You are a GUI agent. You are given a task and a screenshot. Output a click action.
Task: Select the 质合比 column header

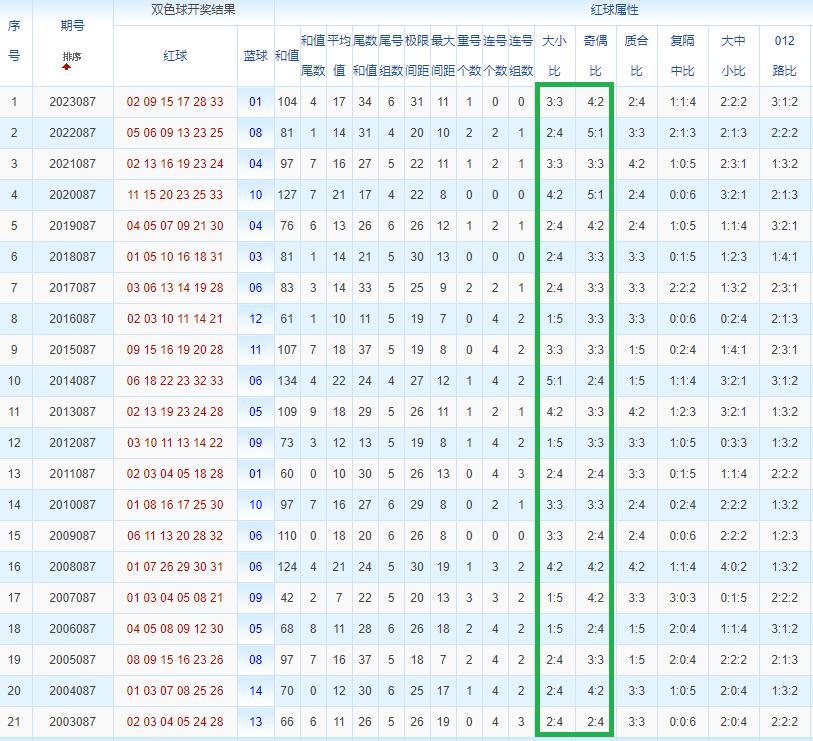(x=636, y=55)
